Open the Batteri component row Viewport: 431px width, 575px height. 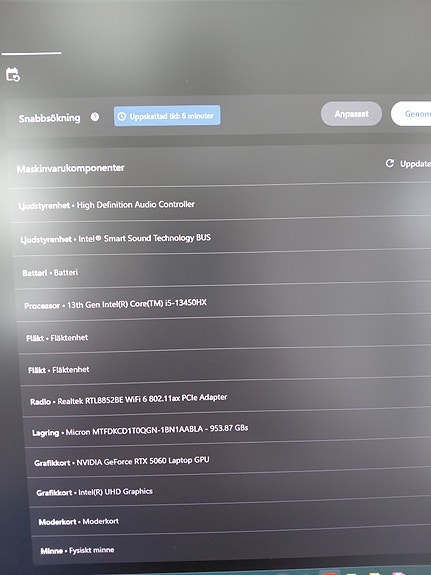[x=223, y=270]
